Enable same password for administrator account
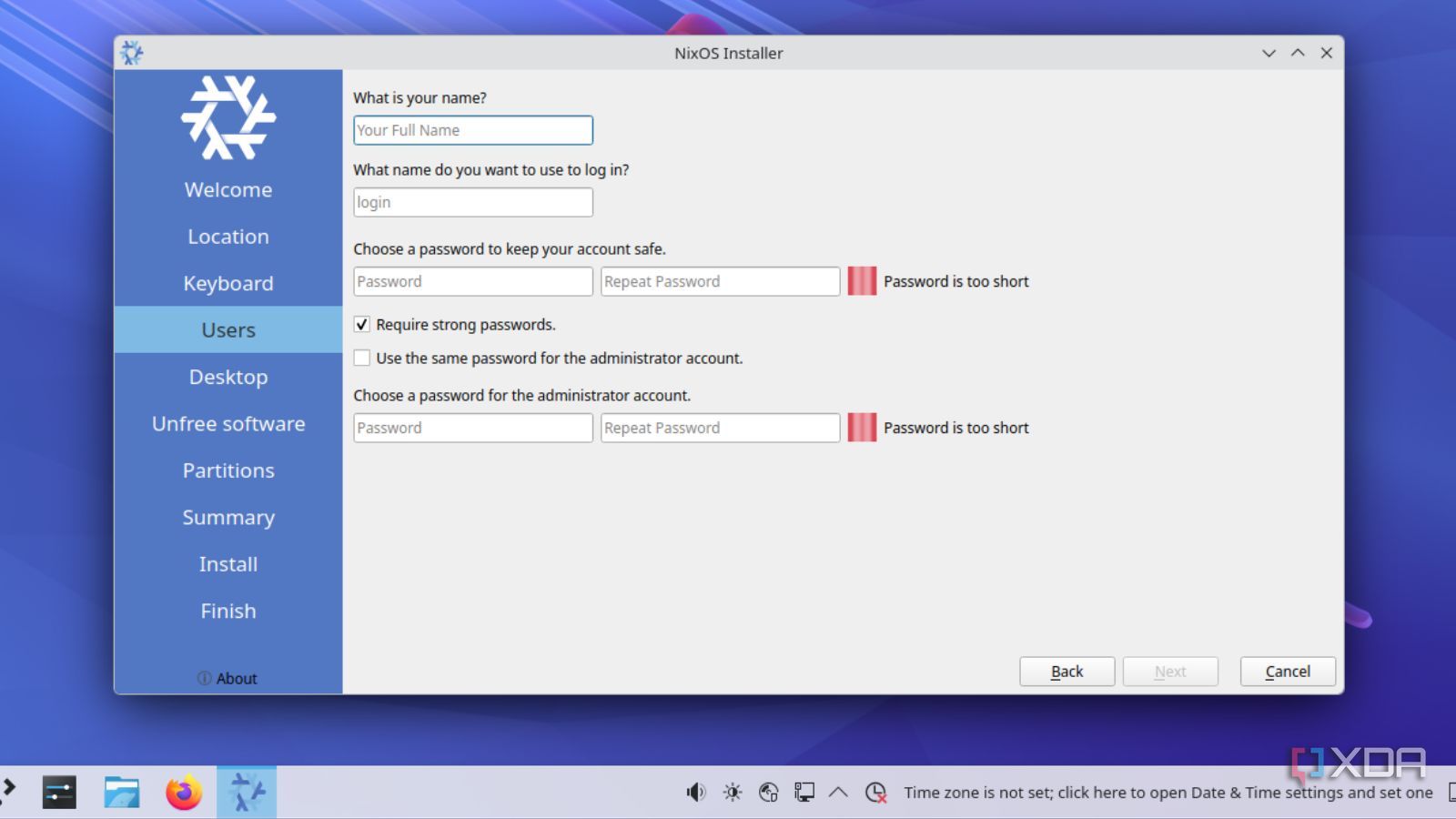This screenshot has height=819, width=1456. (362, 359)
